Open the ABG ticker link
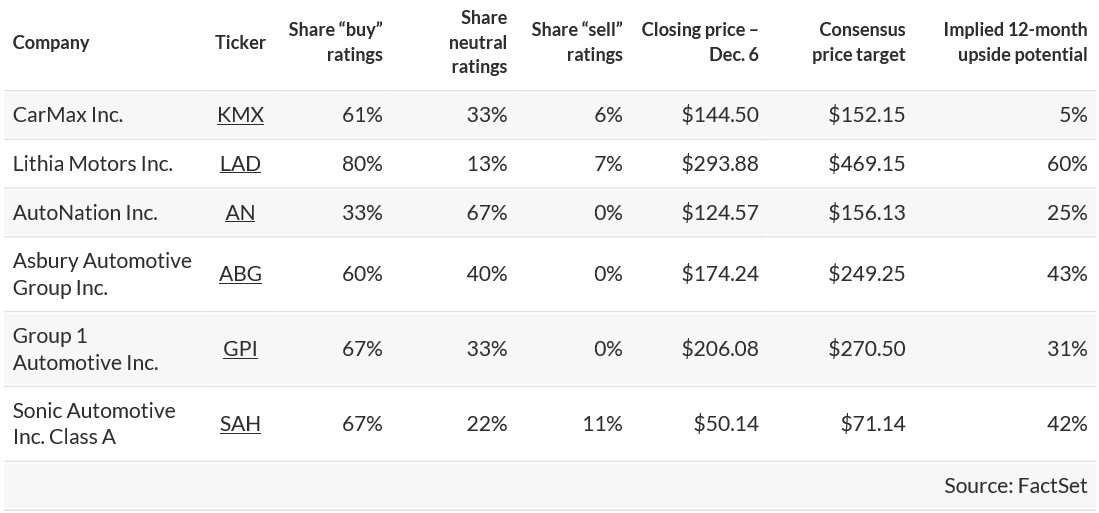1099x513 pixels. [x=240, y=273]
